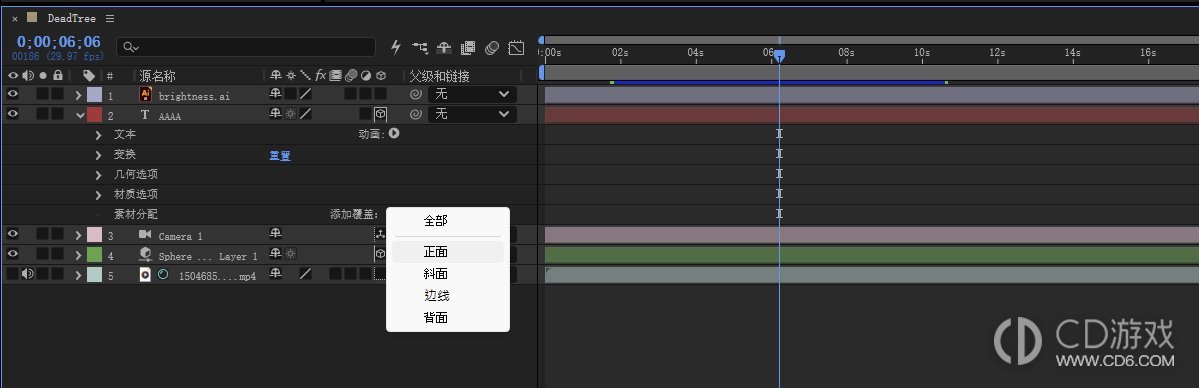Click the Illustrator icon of brightness.ai
The width and height of the screenshot is (1199, 388).
(x=145, y=95)
